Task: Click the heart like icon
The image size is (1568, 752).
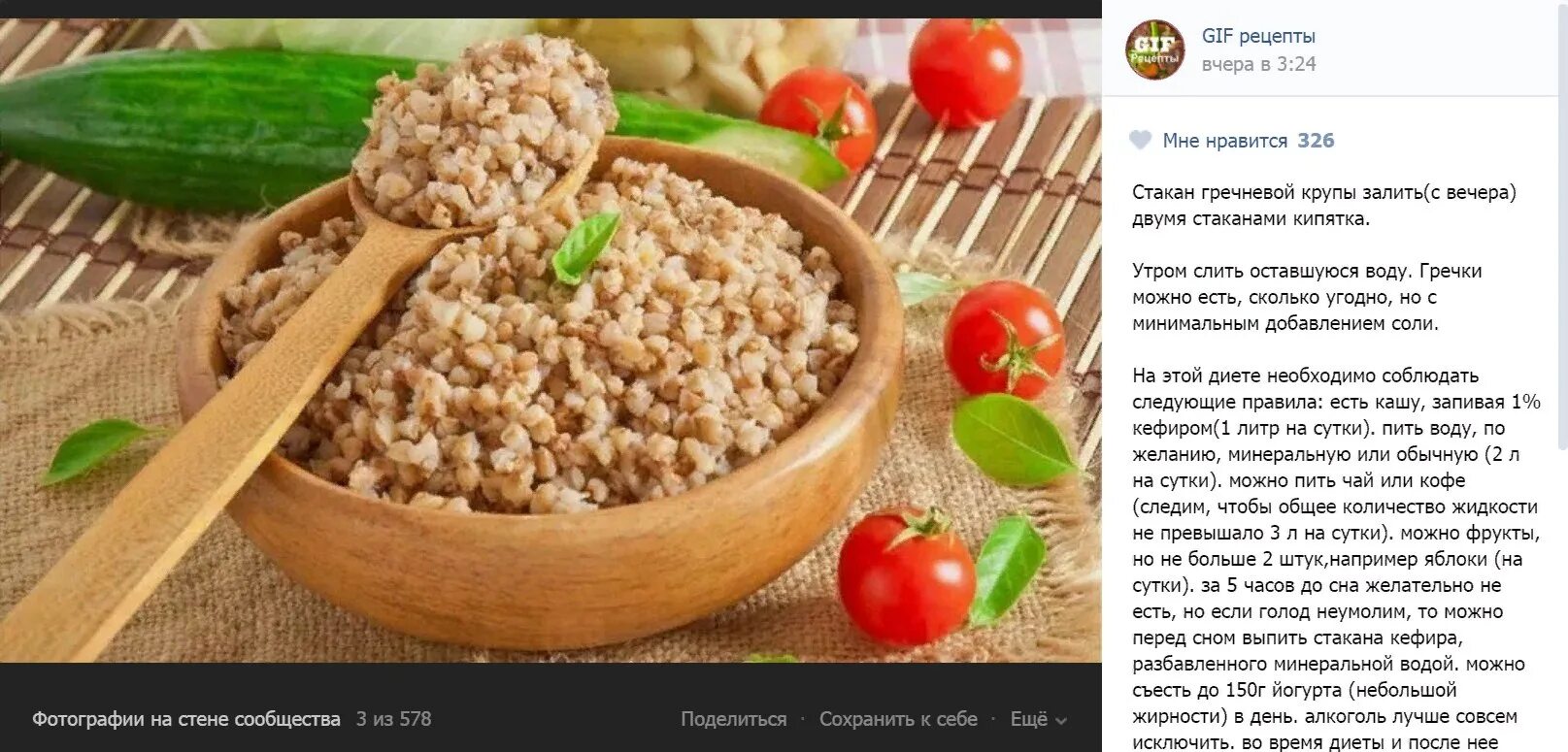Action: point(1141,141)
